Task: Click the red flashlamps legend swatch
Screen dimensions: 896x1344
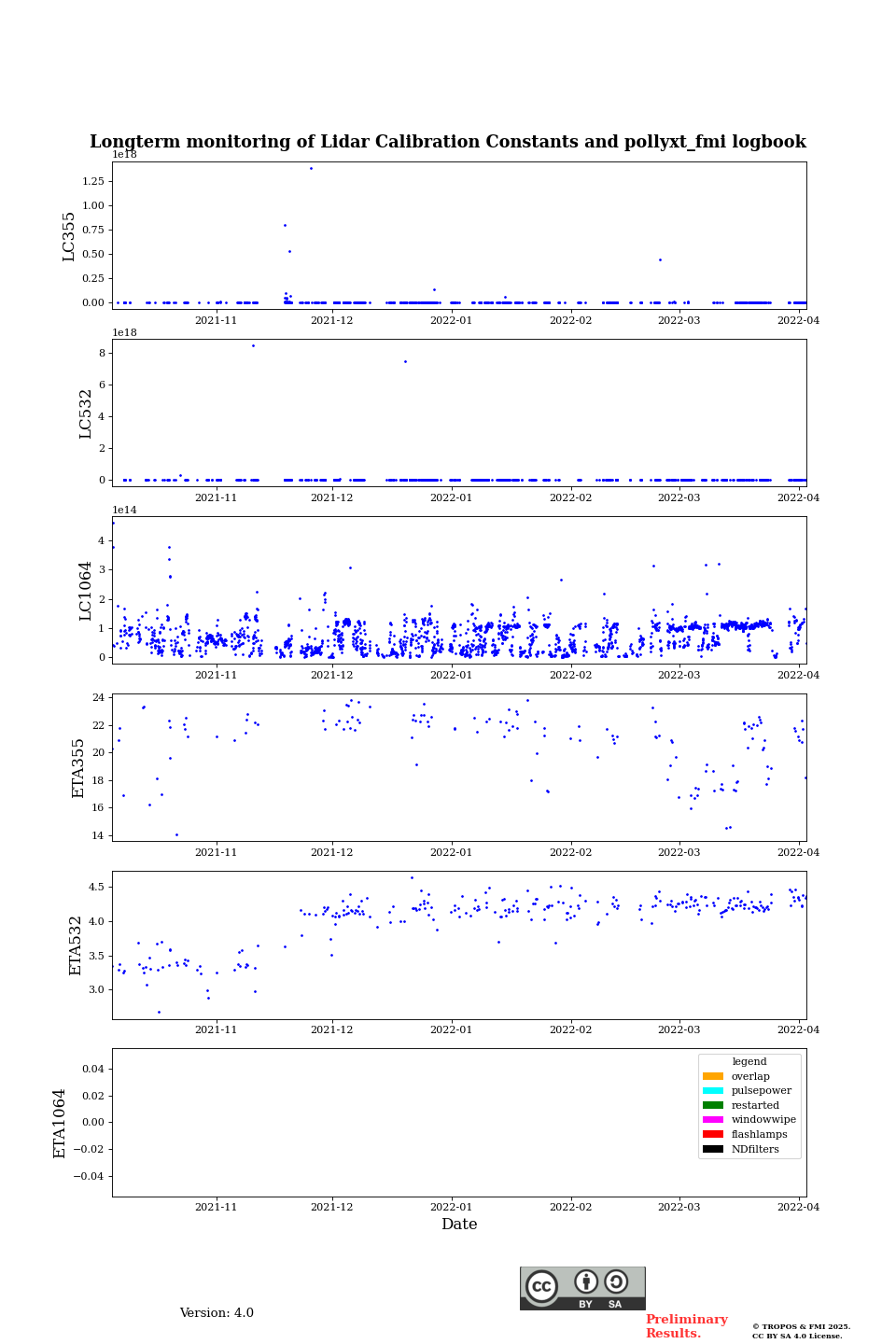Action: (x=713, y=1135)
